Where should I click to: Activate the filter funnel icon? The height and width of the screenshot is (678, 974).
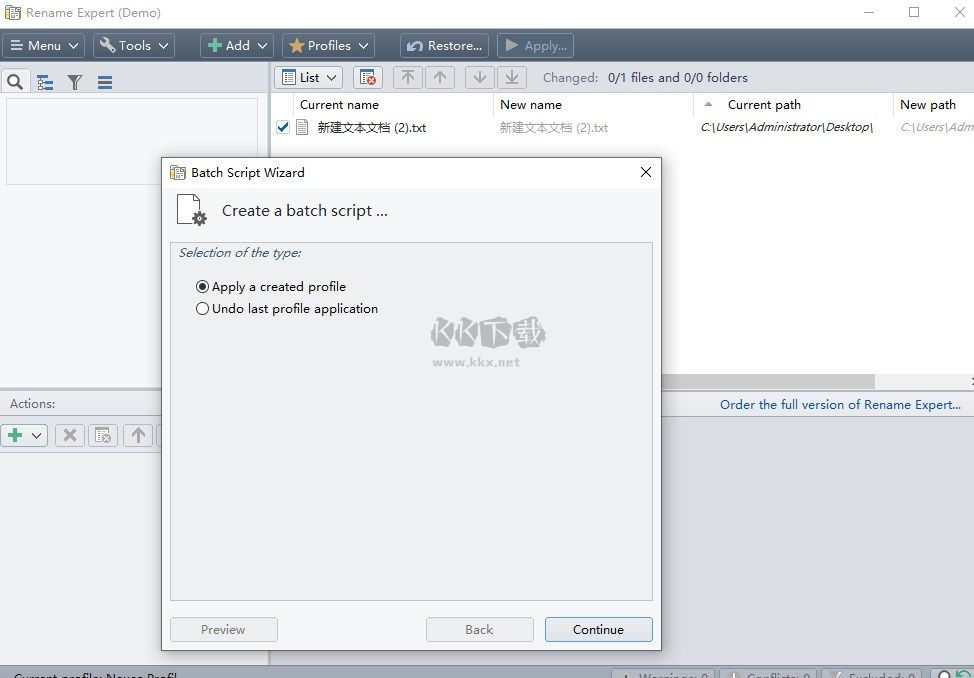74,81
